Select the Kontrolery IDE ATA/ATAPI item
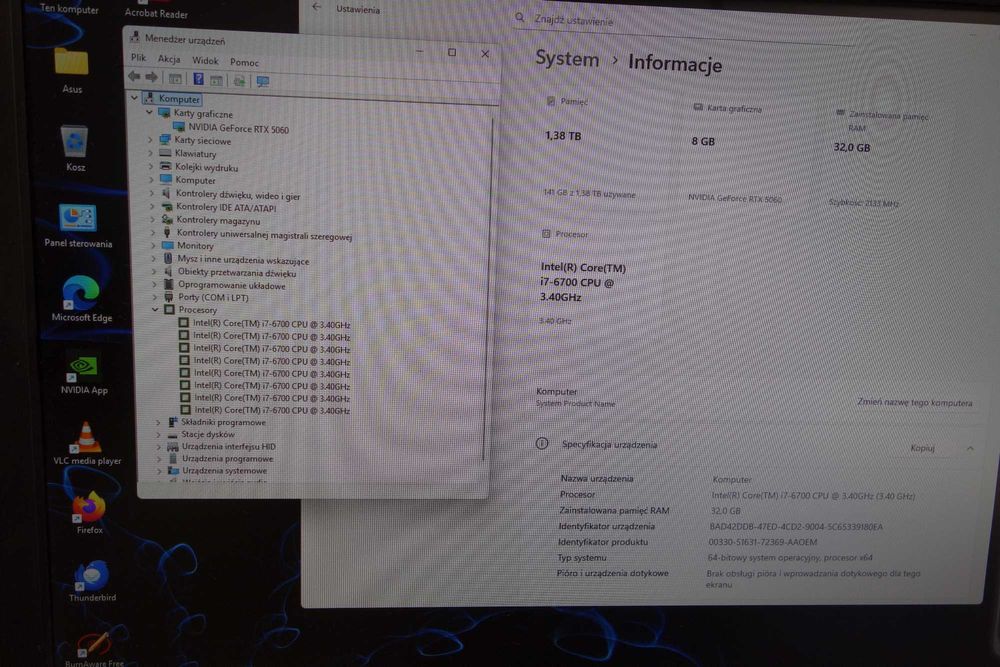 pos(226,207)
